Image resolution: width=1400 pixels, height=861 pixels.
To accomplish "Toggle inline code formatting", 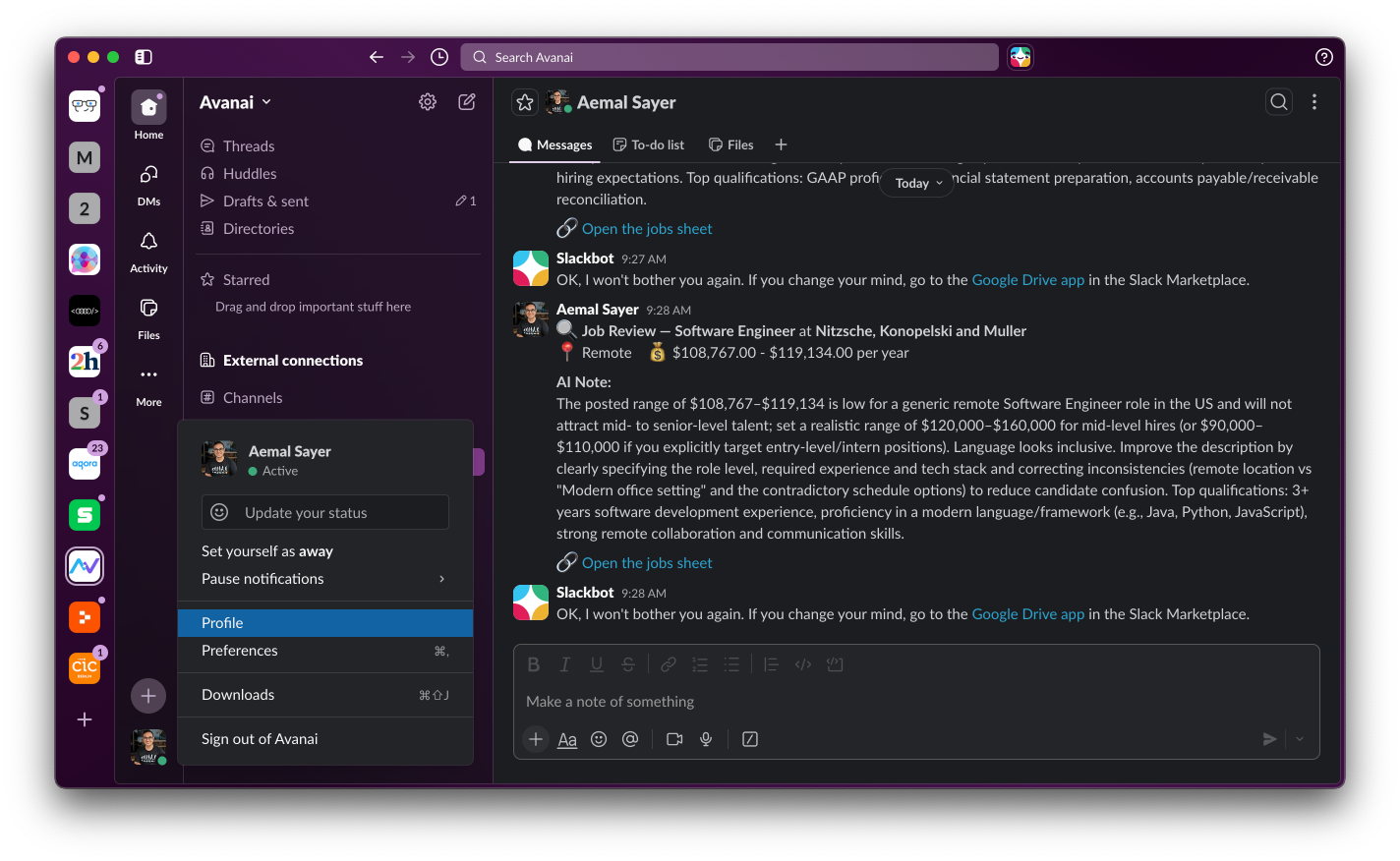I will [803, 664].
